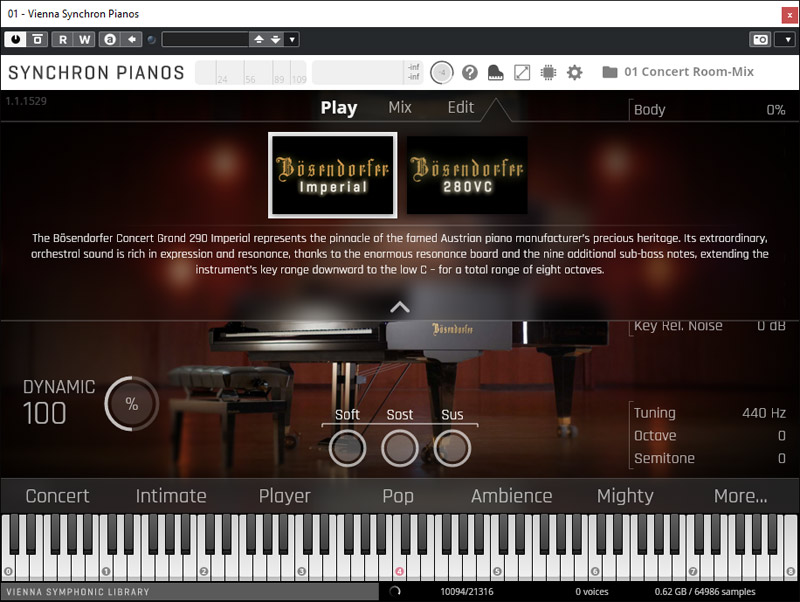This screenshot has height=602, width=800.
Task: Enable the Write automation button
Action: (x=84, y=39)
